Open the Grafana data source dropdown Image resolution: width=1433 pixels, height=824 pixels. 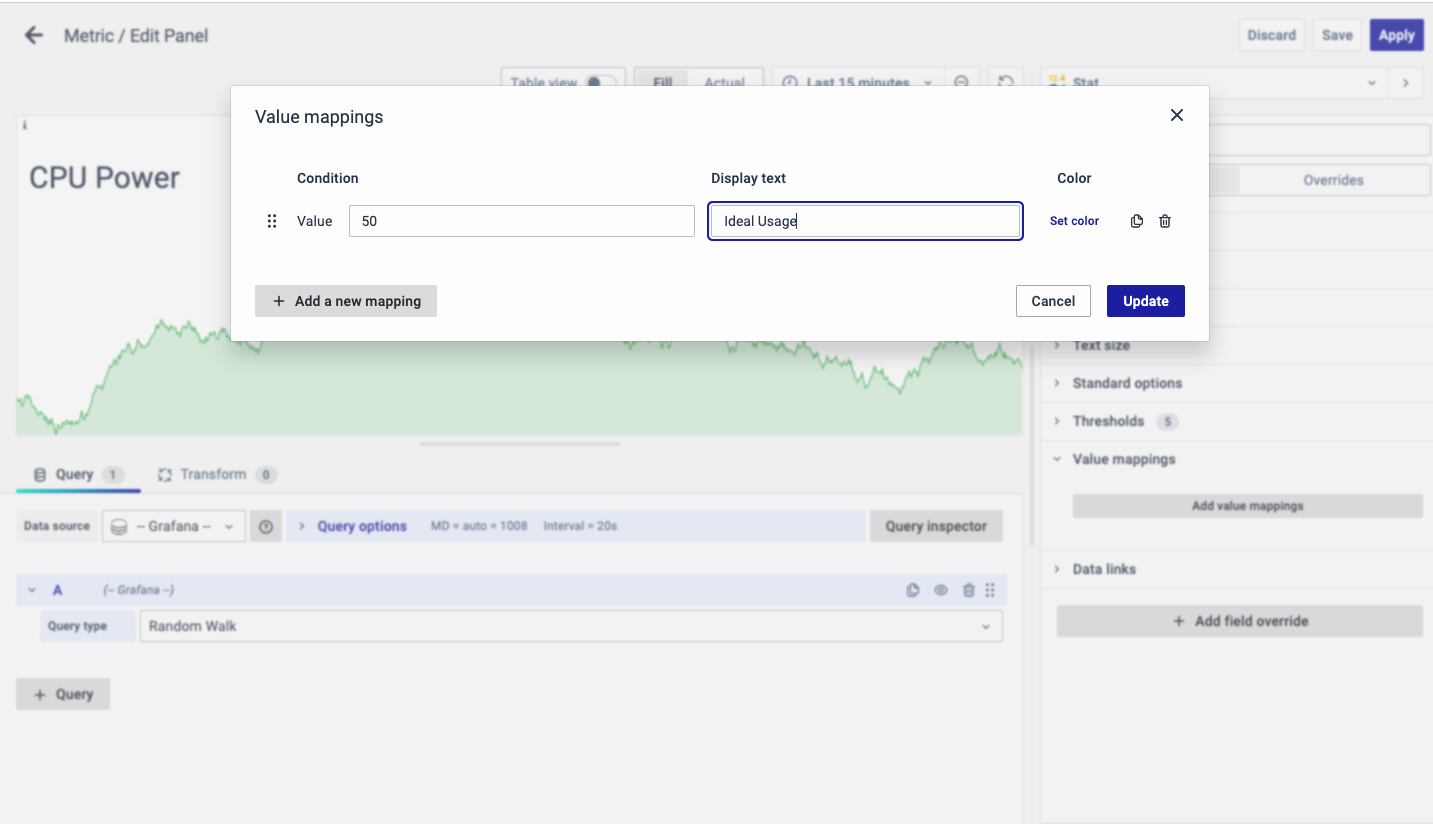tap(174, 526)
